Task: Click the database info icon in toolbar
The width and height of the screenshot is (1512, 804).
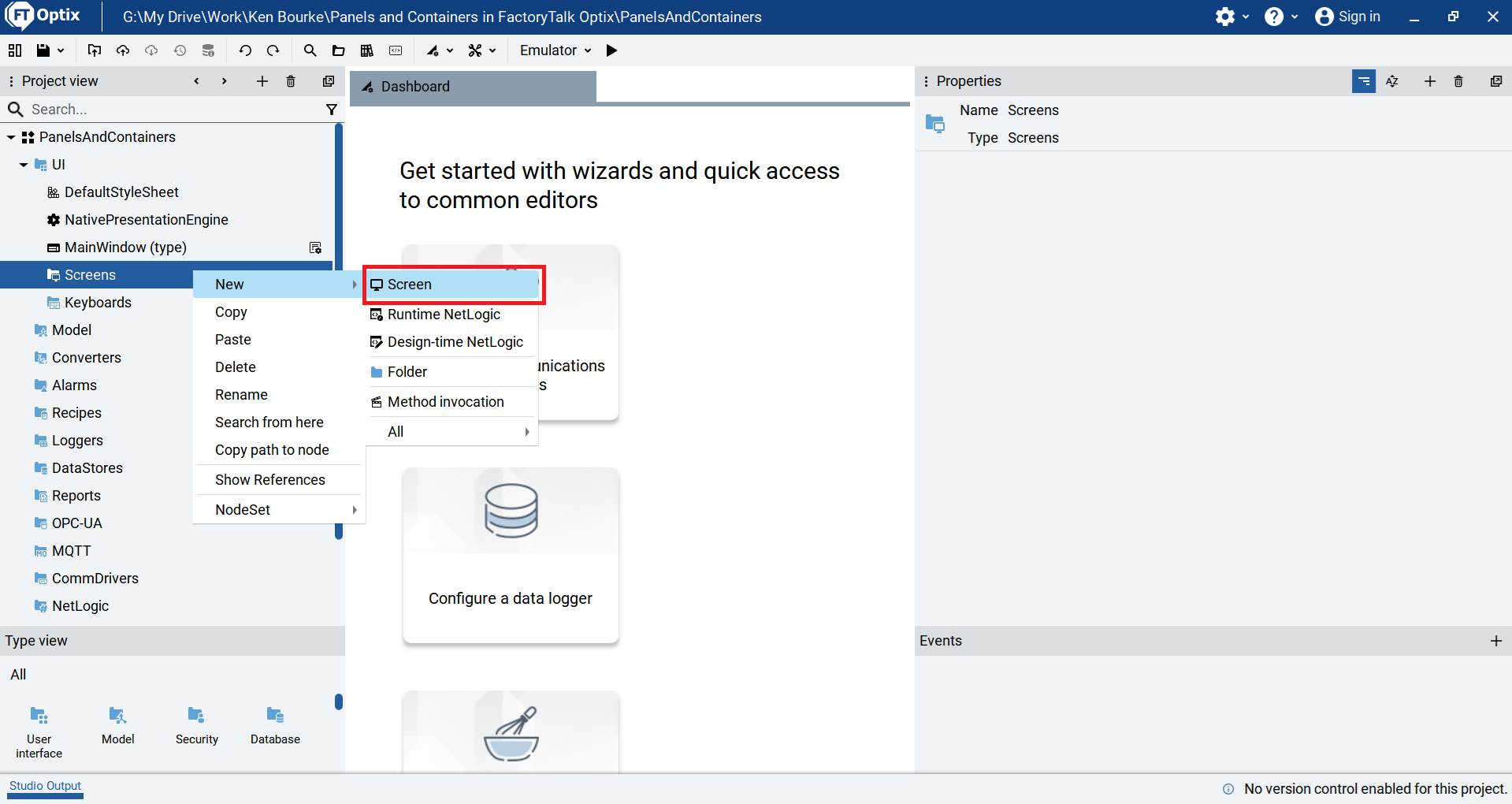Action: [208, 50]
